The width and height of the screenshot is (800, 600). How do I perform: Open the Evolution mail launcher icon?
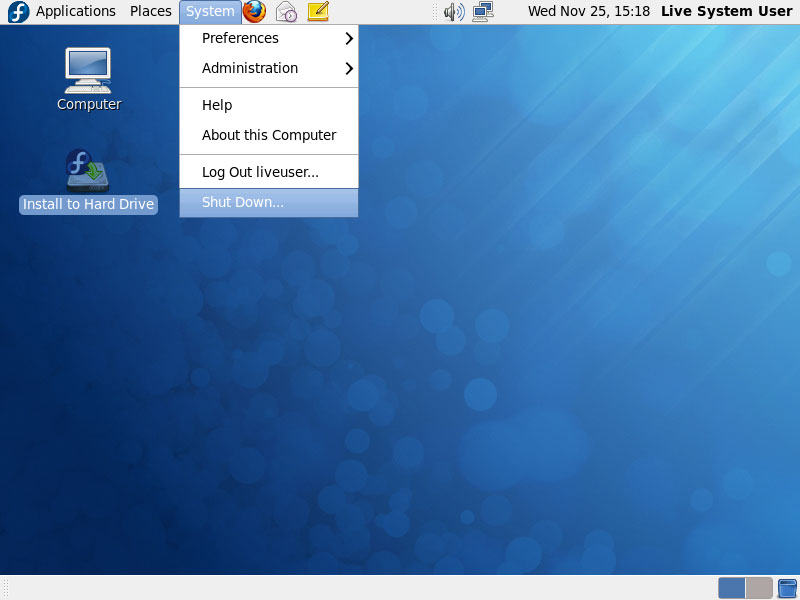pyautogui.click(x=286, y=12)
